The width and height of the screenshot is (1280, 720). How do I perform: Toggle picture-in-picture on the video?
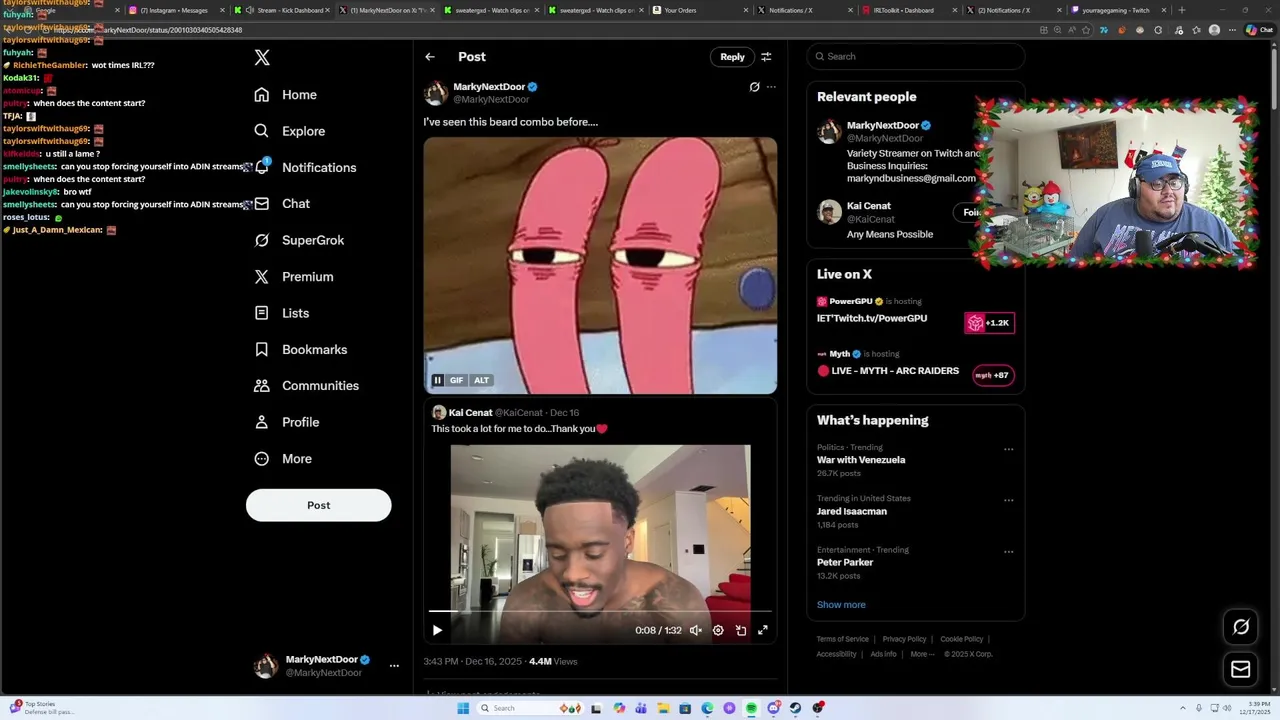741,630
